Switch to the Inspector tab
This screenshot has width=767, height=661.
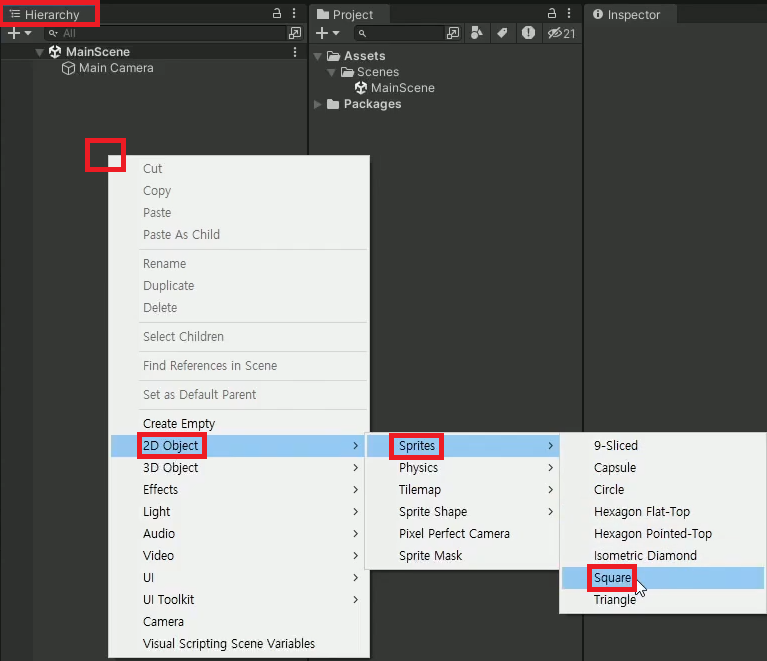[631, 15]
